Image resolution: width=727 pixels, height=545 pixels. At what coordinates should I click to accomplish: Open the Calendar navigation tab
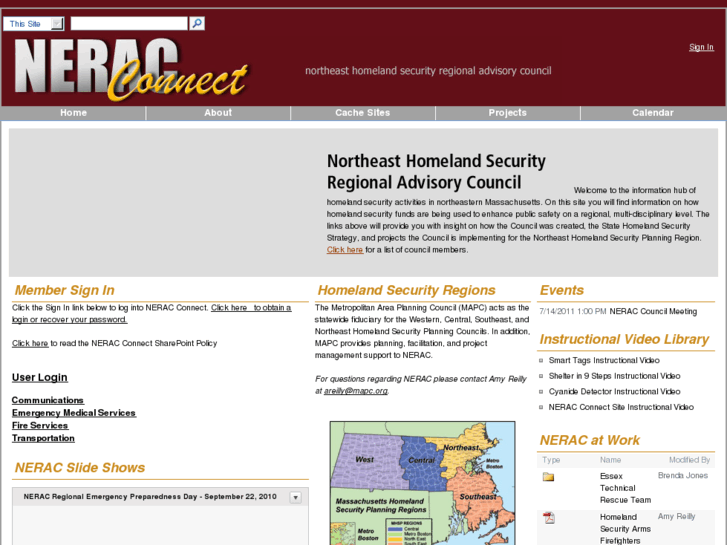pyautogui.click(x=653, y=113)
